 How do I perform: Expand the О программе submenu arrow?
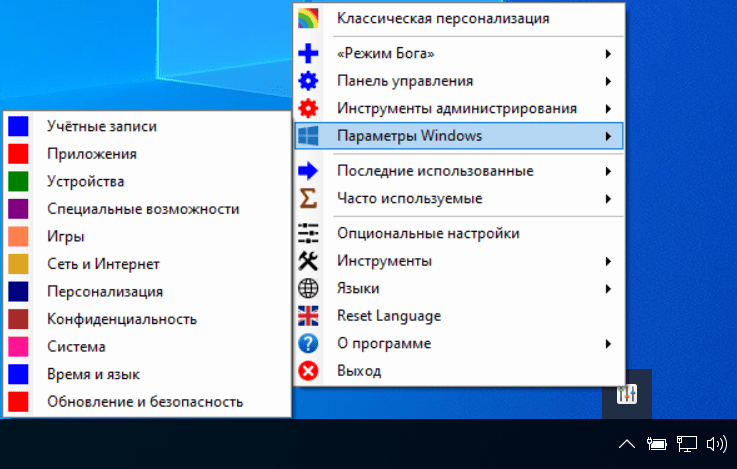tap(608, 344)
